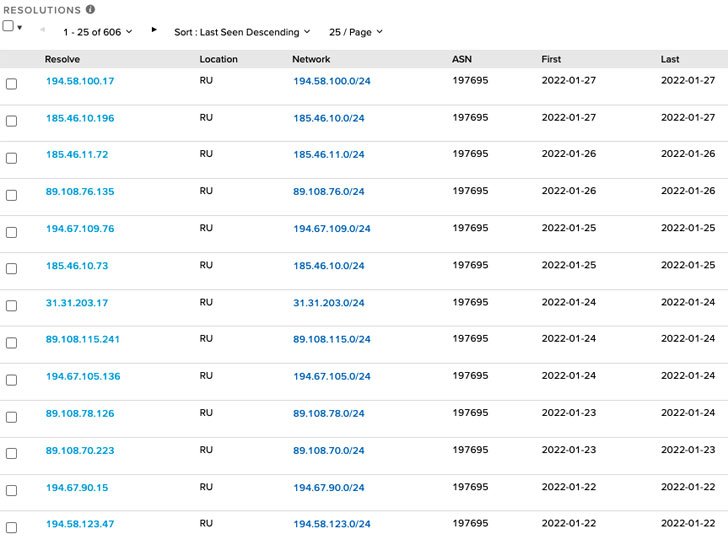Click the info icon next to Resolutions

[90, 10]
